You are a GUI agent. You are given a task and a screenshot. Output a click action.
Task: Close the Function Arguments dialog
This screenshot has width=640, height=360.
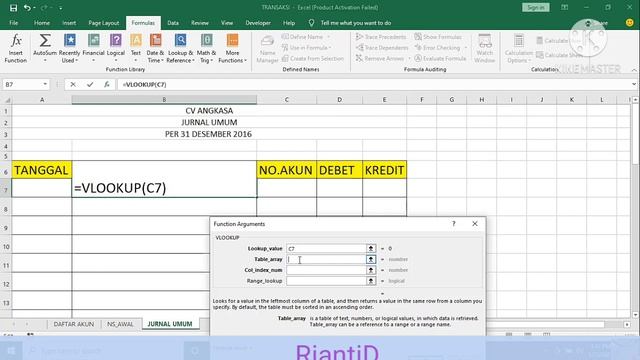click(x=475, y=224)
